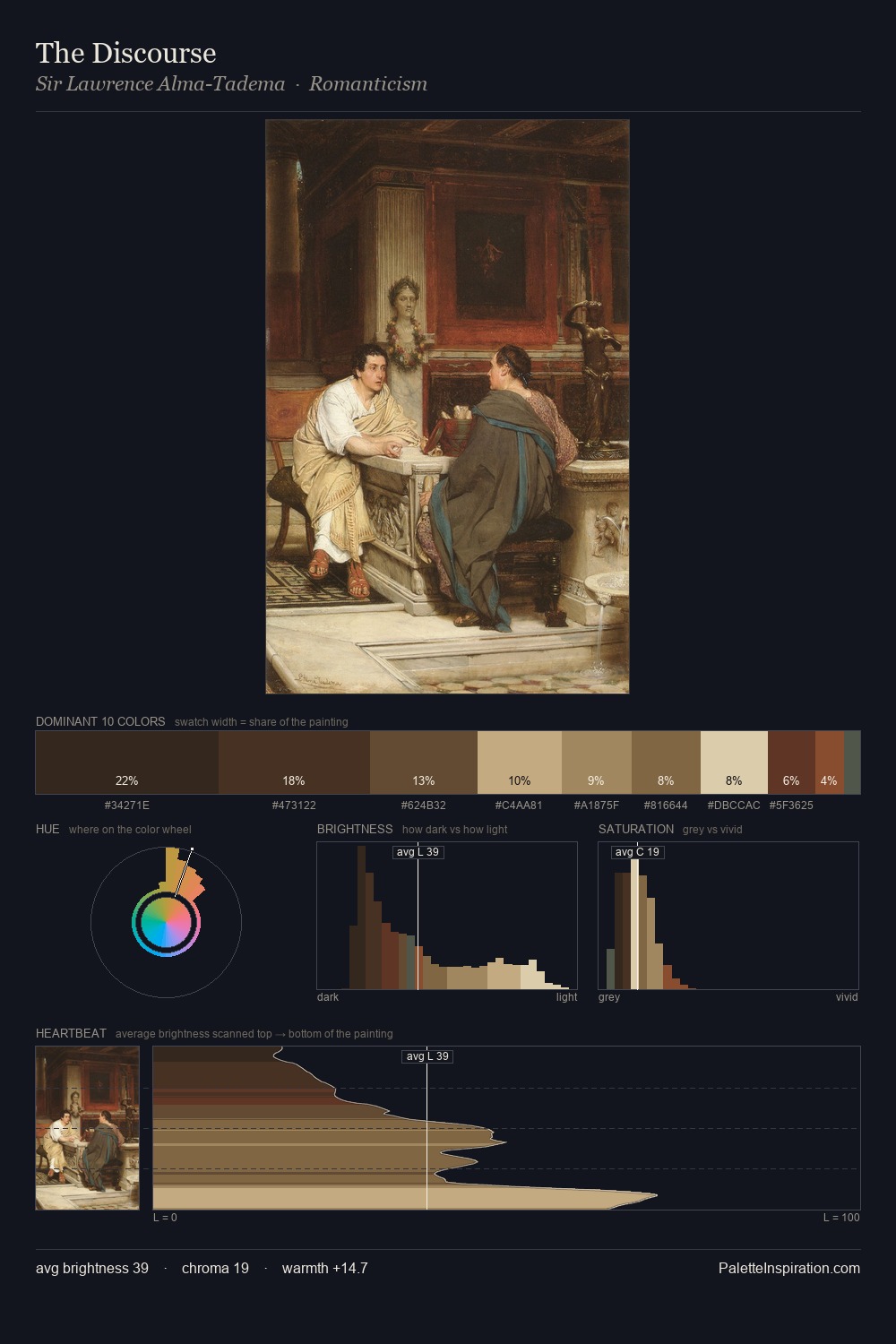Click the 'light' axis label under Brightness
The width and height of the screenshot is (896, 1344).
[566, 997]
